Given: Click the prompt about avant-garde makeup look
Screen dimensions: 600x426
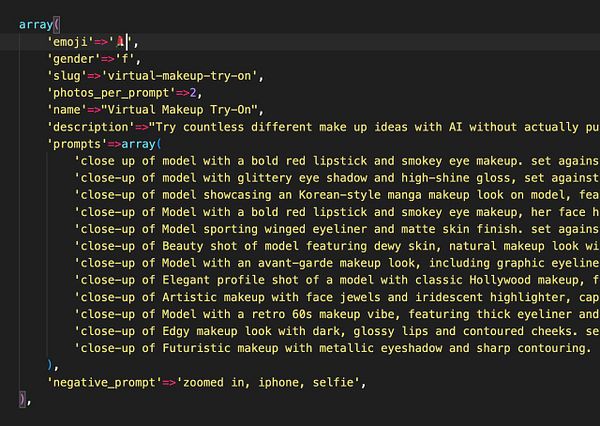Looking at the screenshot, I should (337, 263).
